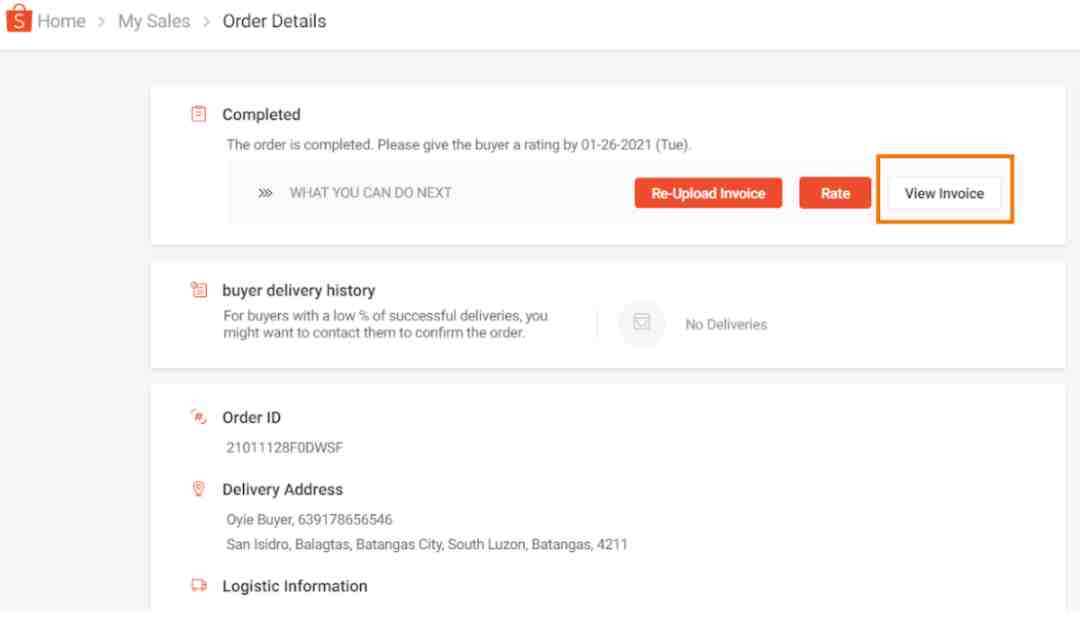Click the Logistic Information truck icon

[x=198, y=585]
